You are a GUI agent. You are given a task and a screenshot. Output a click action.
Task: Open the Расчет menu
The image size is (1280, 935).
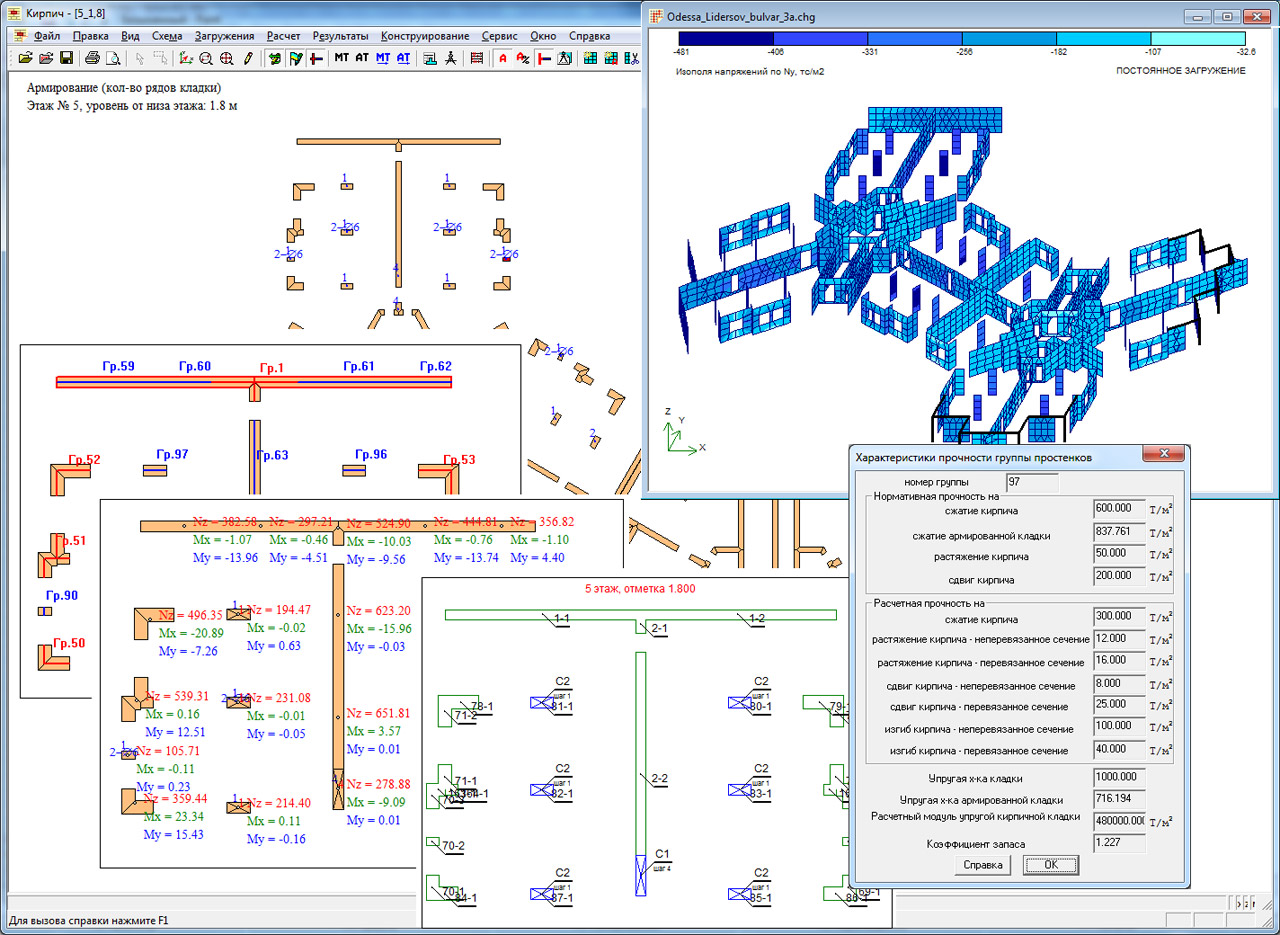283,35
